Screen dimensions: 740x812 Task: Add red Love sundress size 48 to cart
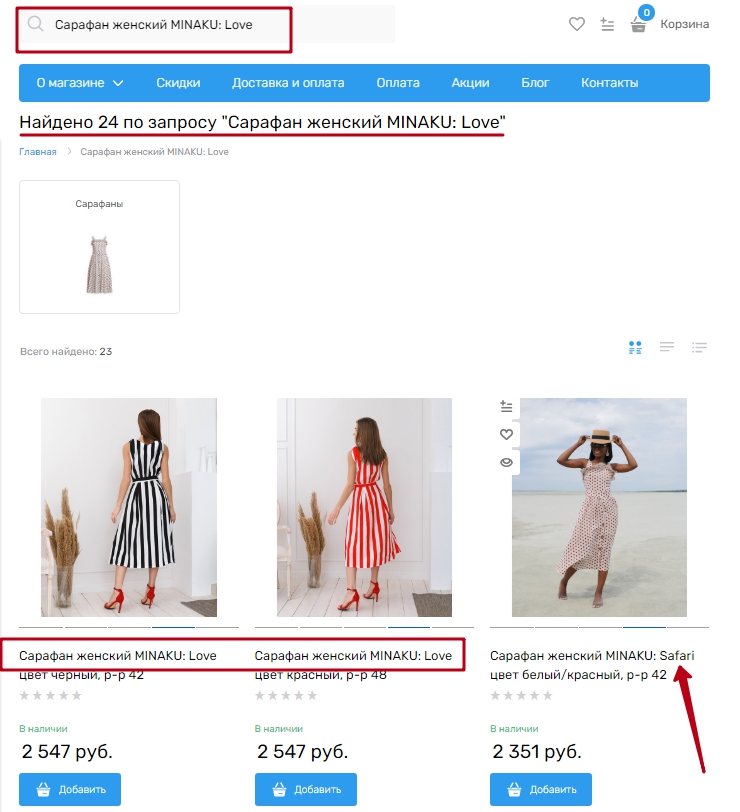pos(305,789)
